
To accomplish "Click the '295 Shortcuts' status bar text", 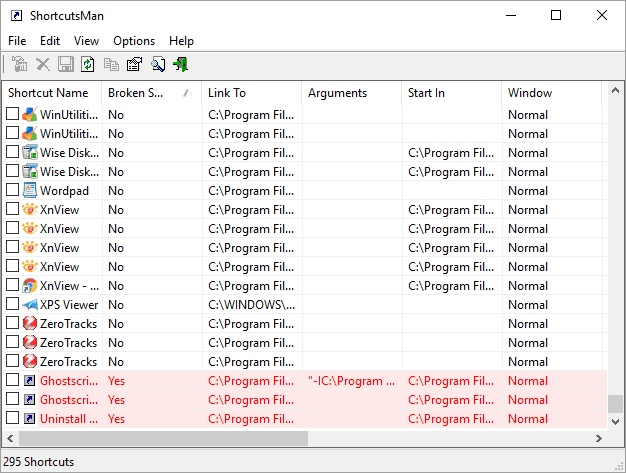I will (x=39, y=462).
